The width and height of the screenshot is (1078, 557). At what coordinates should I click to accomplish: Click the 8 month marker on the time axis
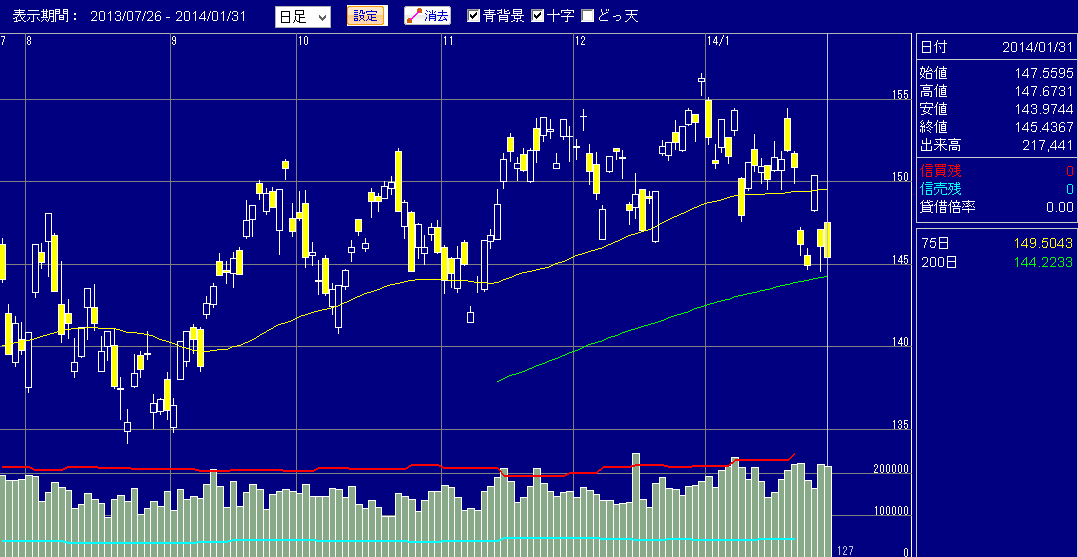(x=29, y=41)
